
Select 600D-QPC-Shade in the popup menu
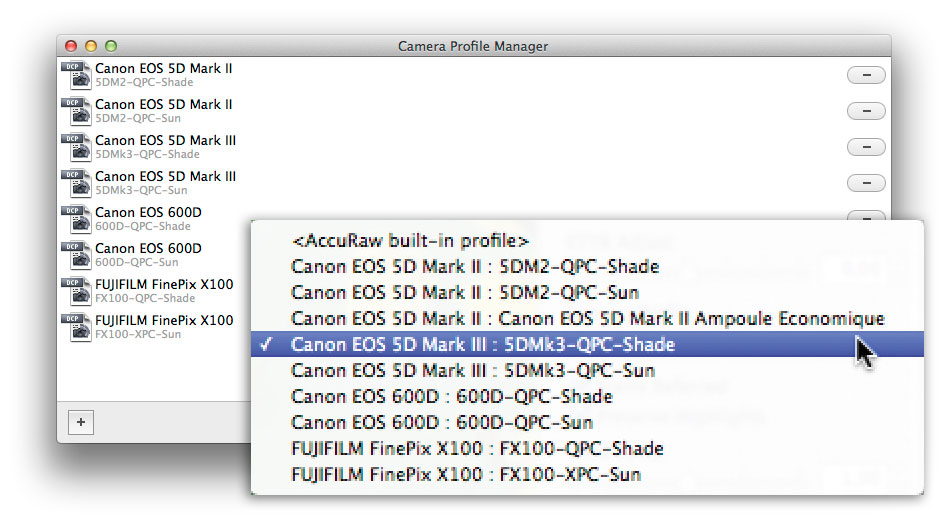point(587,396)
